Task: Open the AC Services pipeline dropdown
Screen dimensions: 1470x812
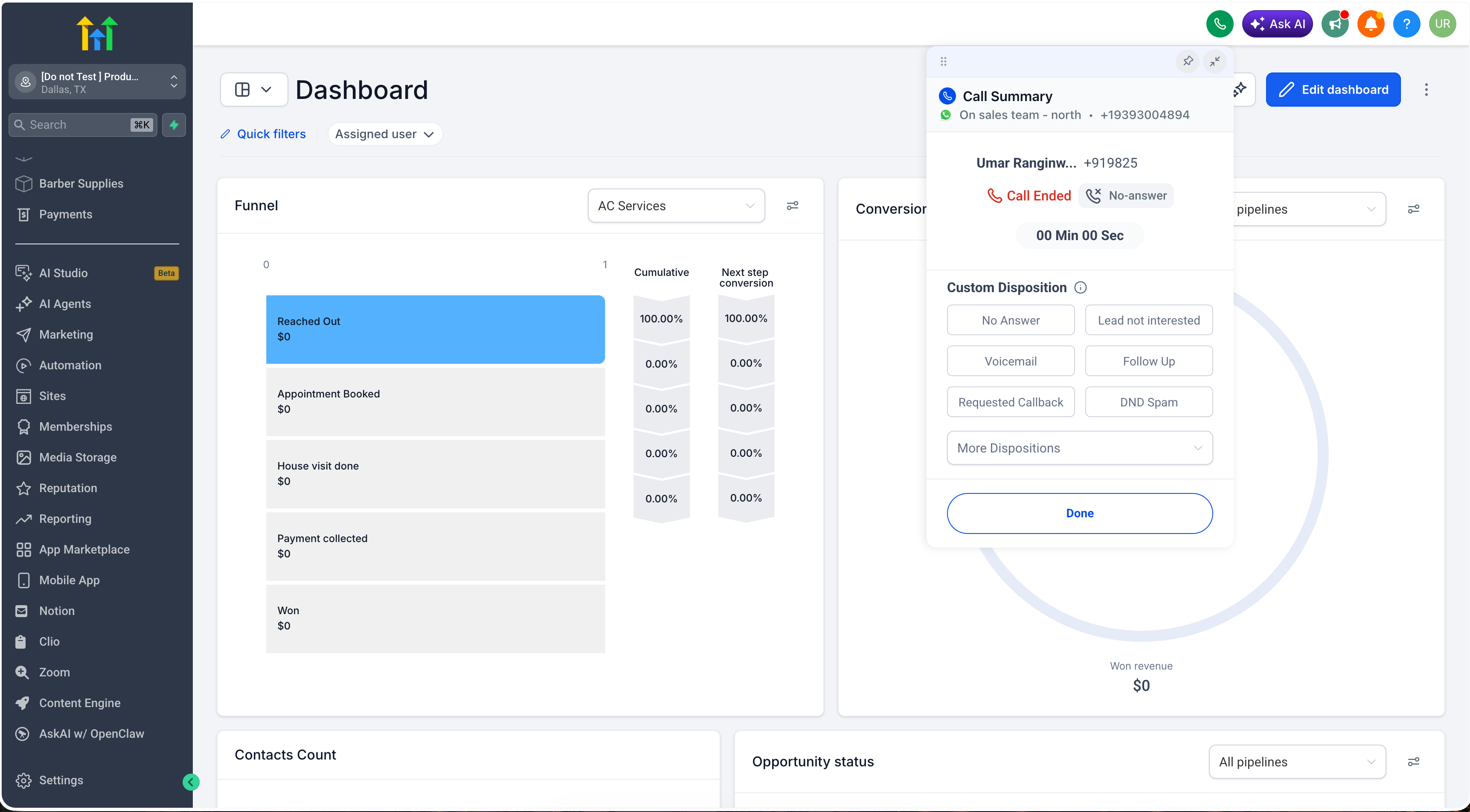Action: pos(676,206)
